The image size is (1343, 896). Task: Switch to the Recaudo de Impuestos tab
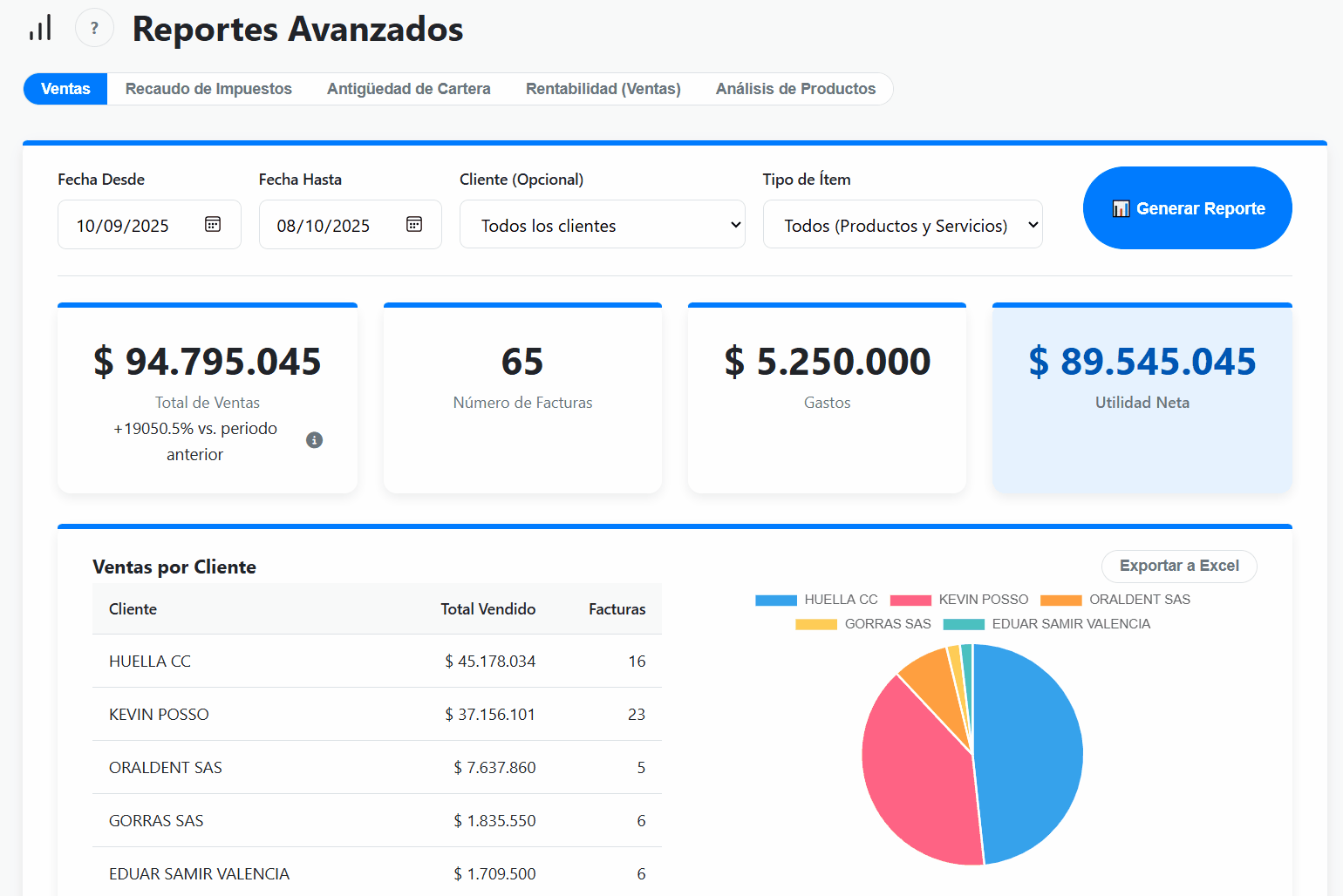coord(208,88)
